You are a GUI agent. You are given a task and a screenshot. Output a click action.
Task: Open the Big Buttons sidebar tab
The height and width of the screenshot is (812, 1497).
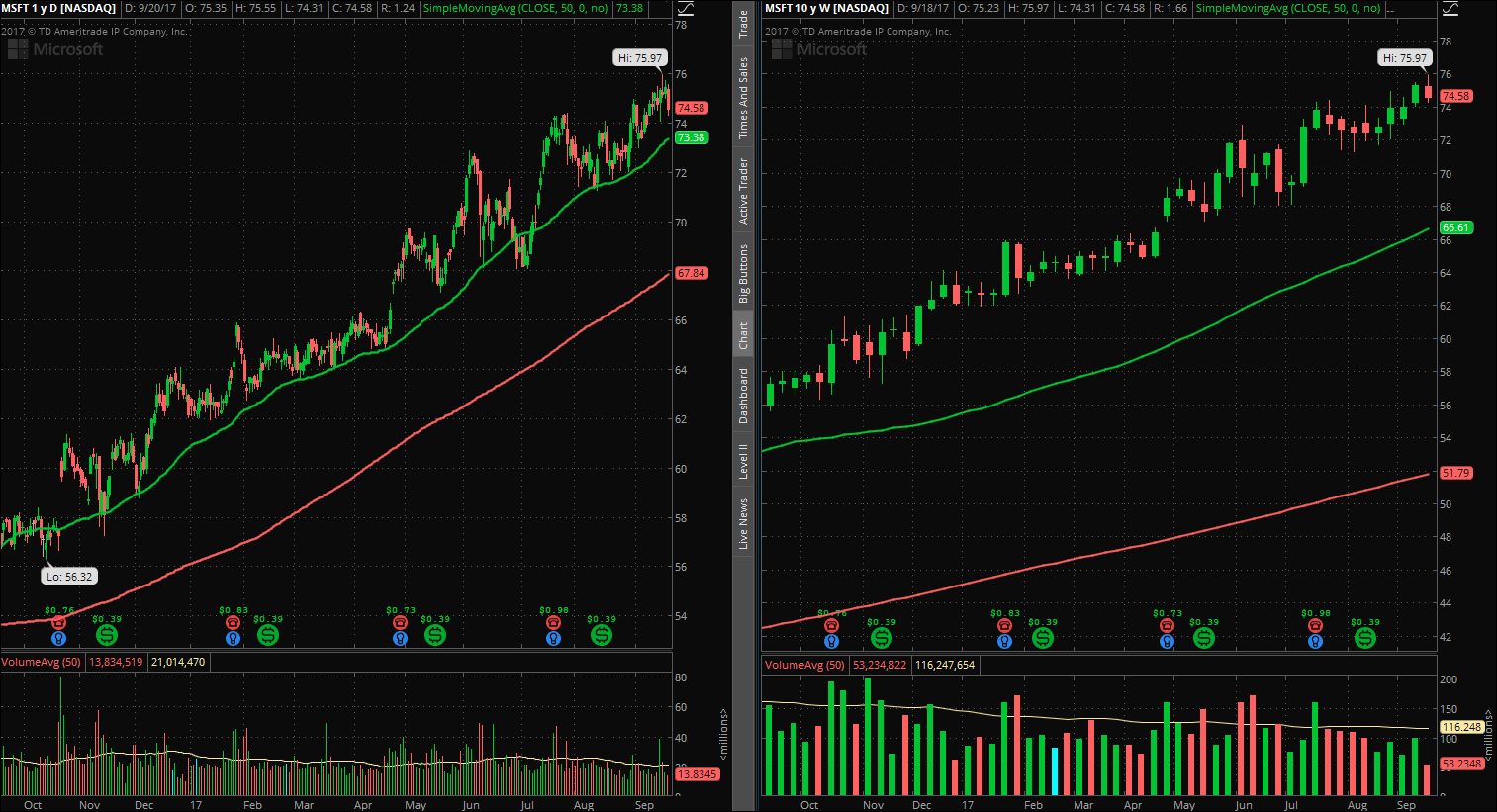pos(743,273)
